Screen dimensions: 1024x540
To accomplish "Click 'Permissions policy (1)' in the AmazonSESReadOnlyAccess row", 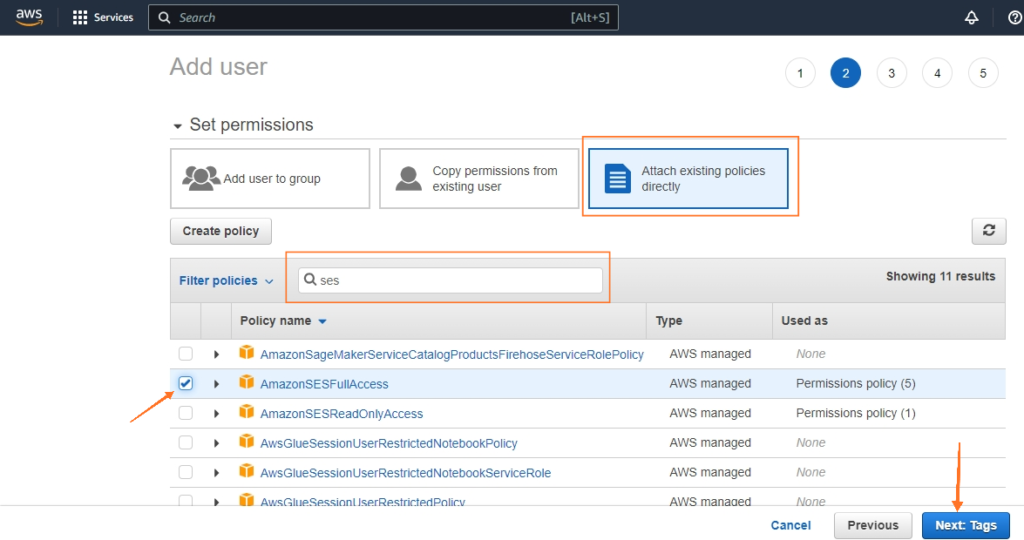I will [856, 413].
